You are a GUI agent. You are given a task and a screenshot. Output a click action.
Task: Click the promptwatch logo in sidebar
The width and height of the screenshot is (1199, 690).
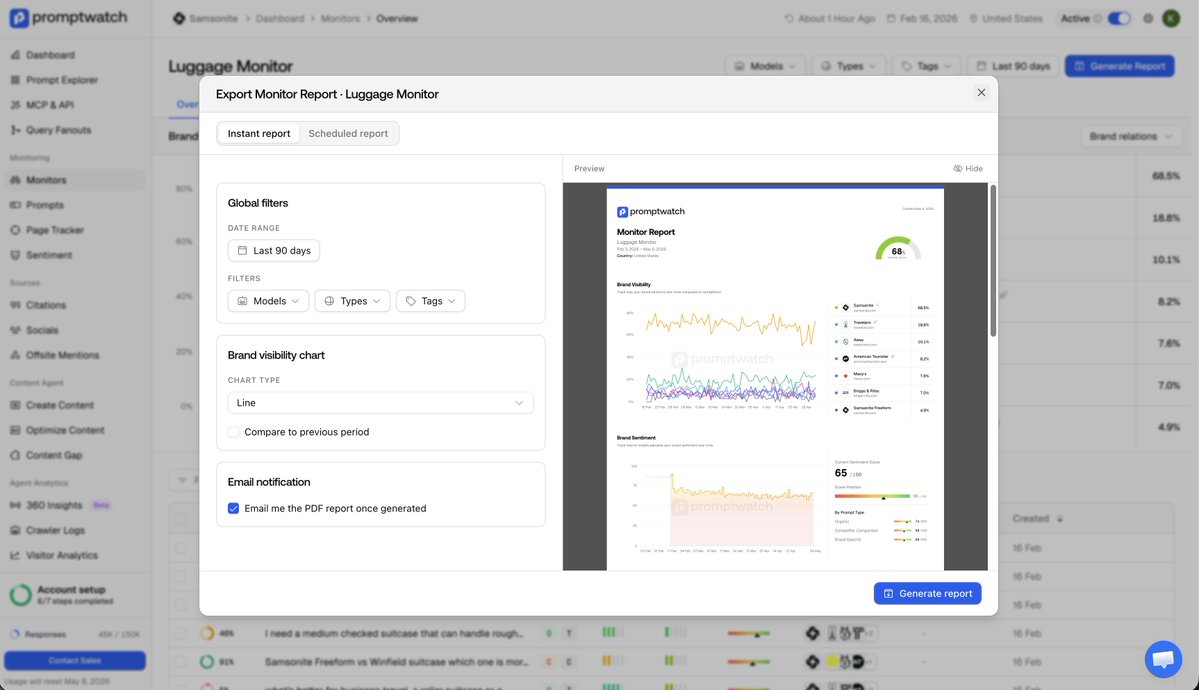[x=68, y=17]
